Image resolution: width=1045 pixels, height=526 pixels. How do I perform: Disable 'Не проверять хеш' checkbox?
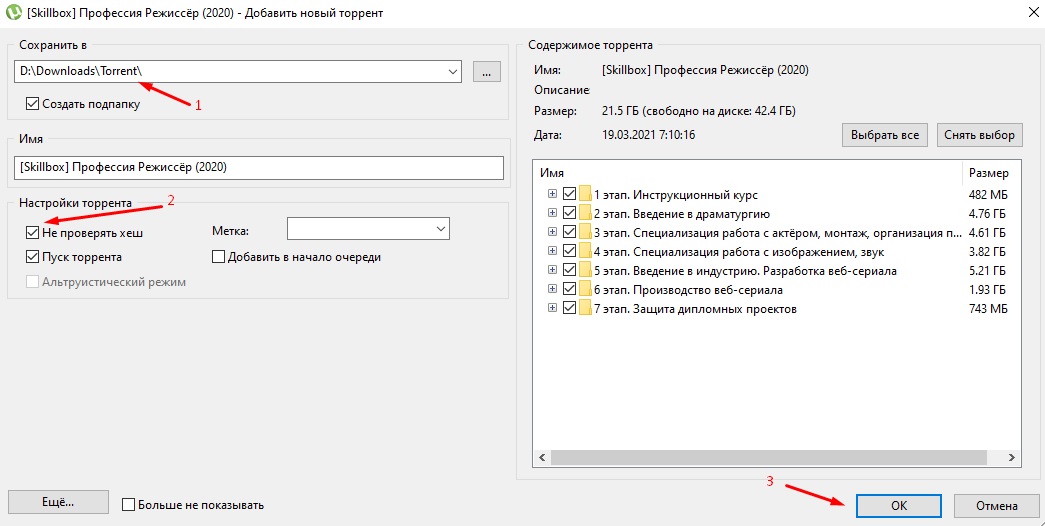[x=33, y=233]
